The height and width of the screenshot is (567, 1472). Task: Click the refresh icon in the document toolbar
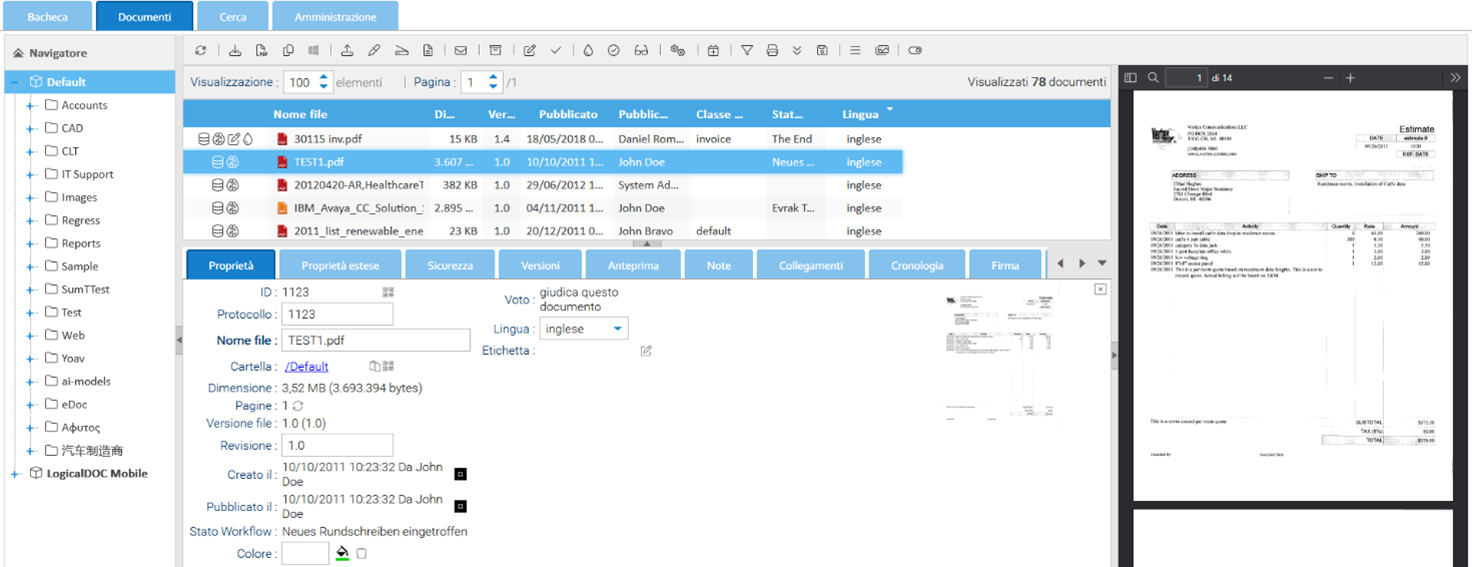point(201,50)
